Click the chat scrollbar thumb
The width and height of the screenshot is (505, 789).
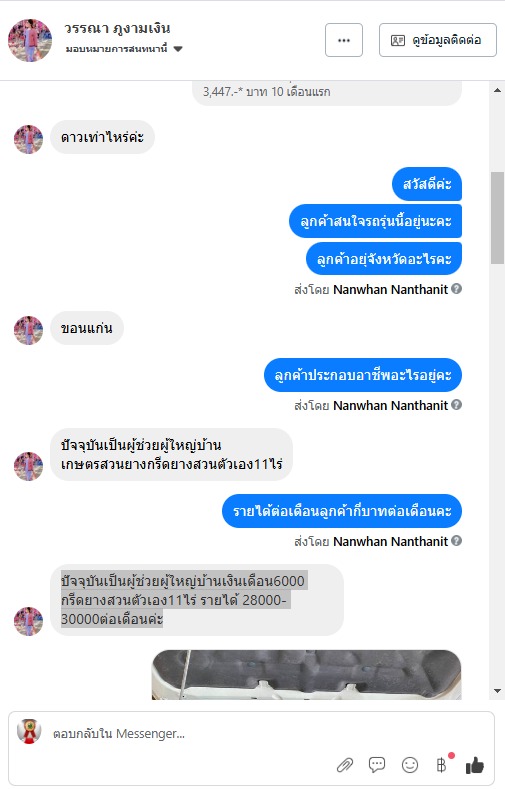[497, 217]
